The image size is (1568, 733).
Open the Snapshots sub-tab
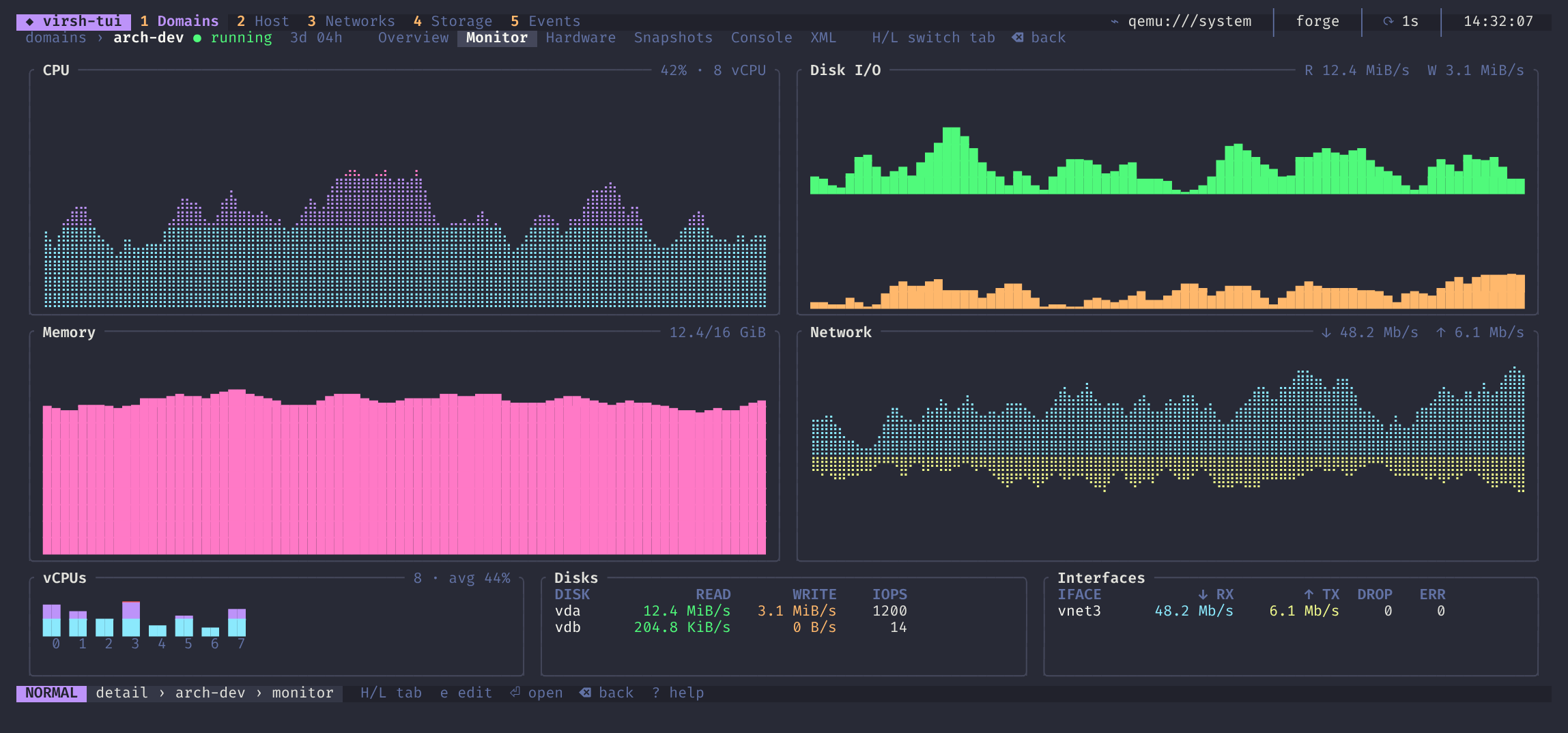(x=673, y=38)
